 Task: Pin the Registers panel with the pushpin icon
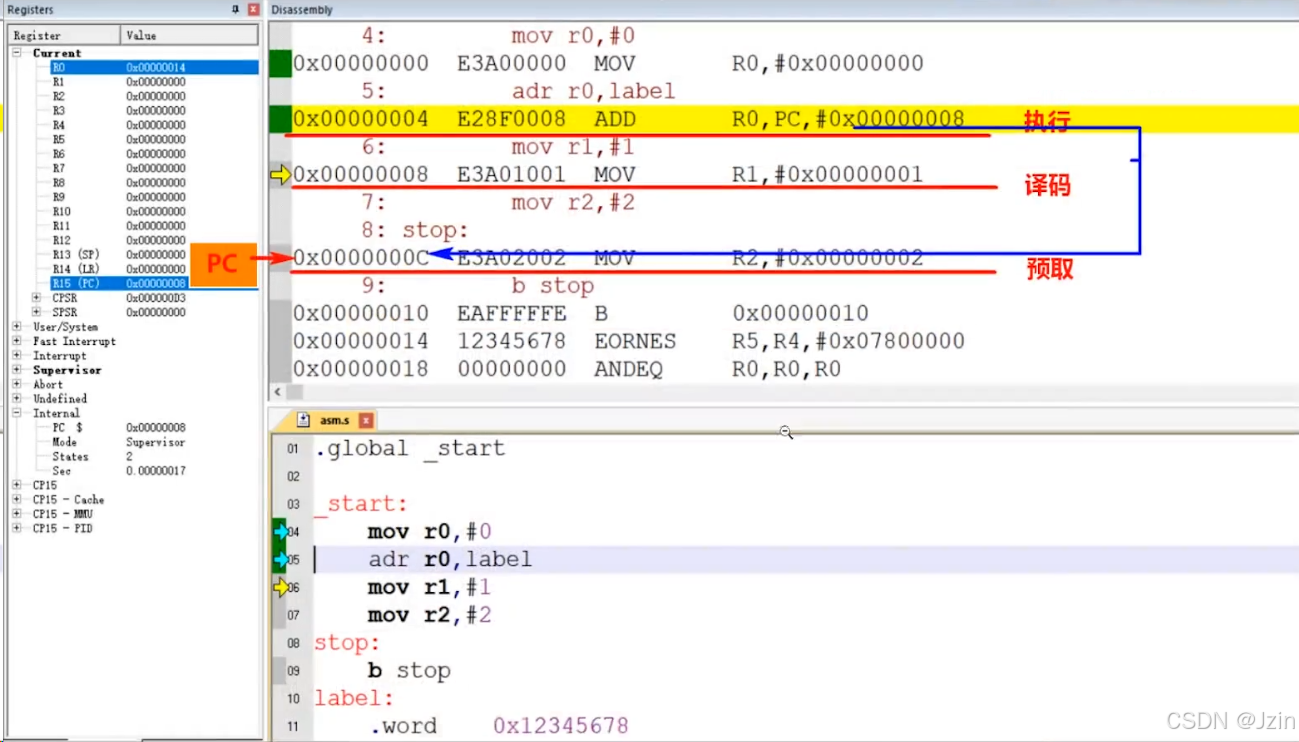(x=236, y=9)
